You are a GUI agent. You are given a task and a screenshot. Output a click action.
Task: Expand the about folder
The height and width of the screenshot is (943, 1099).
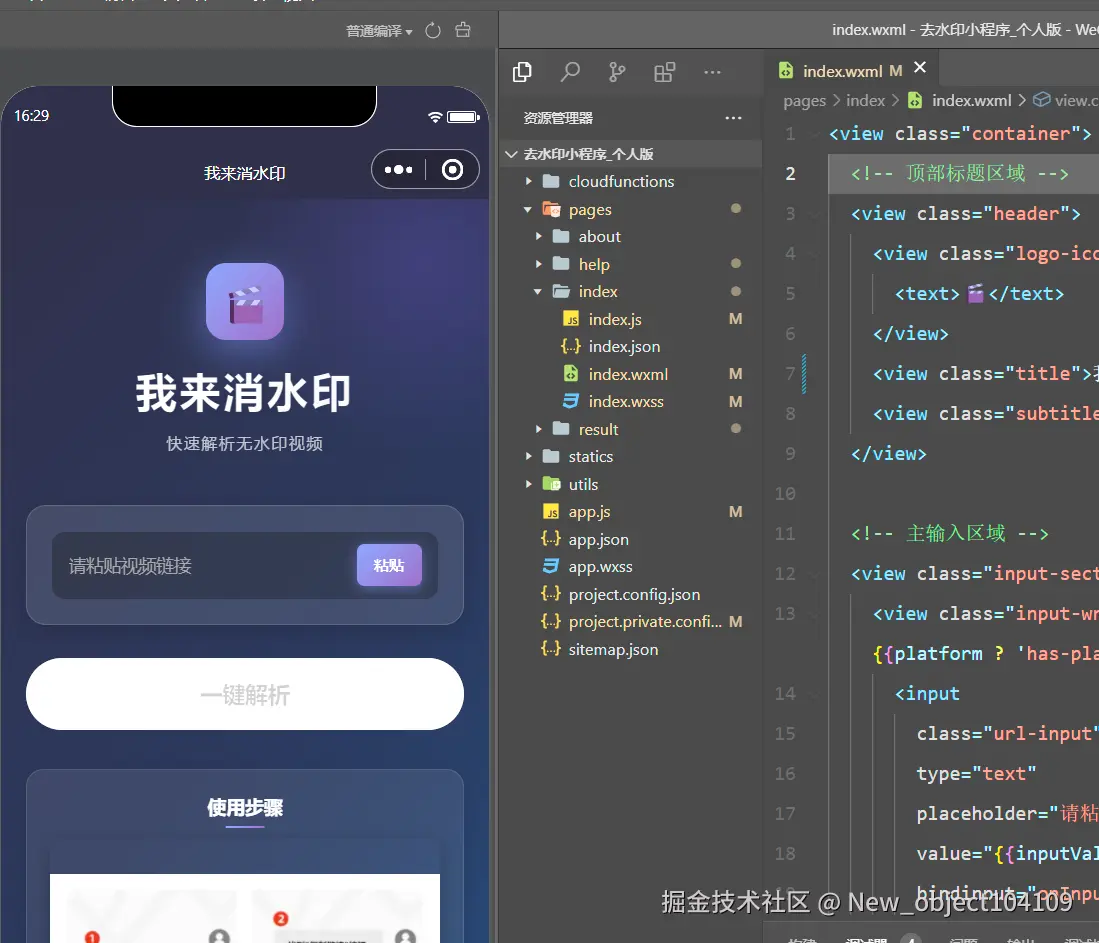coord(538,237)
